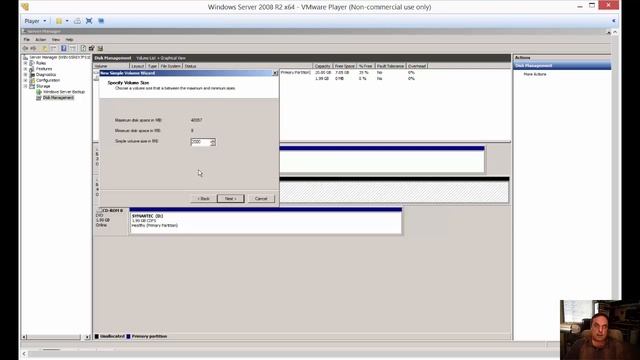Screen dimensions: 640x360
Task: Select Storage in the console tree
Action: point(43,86)
